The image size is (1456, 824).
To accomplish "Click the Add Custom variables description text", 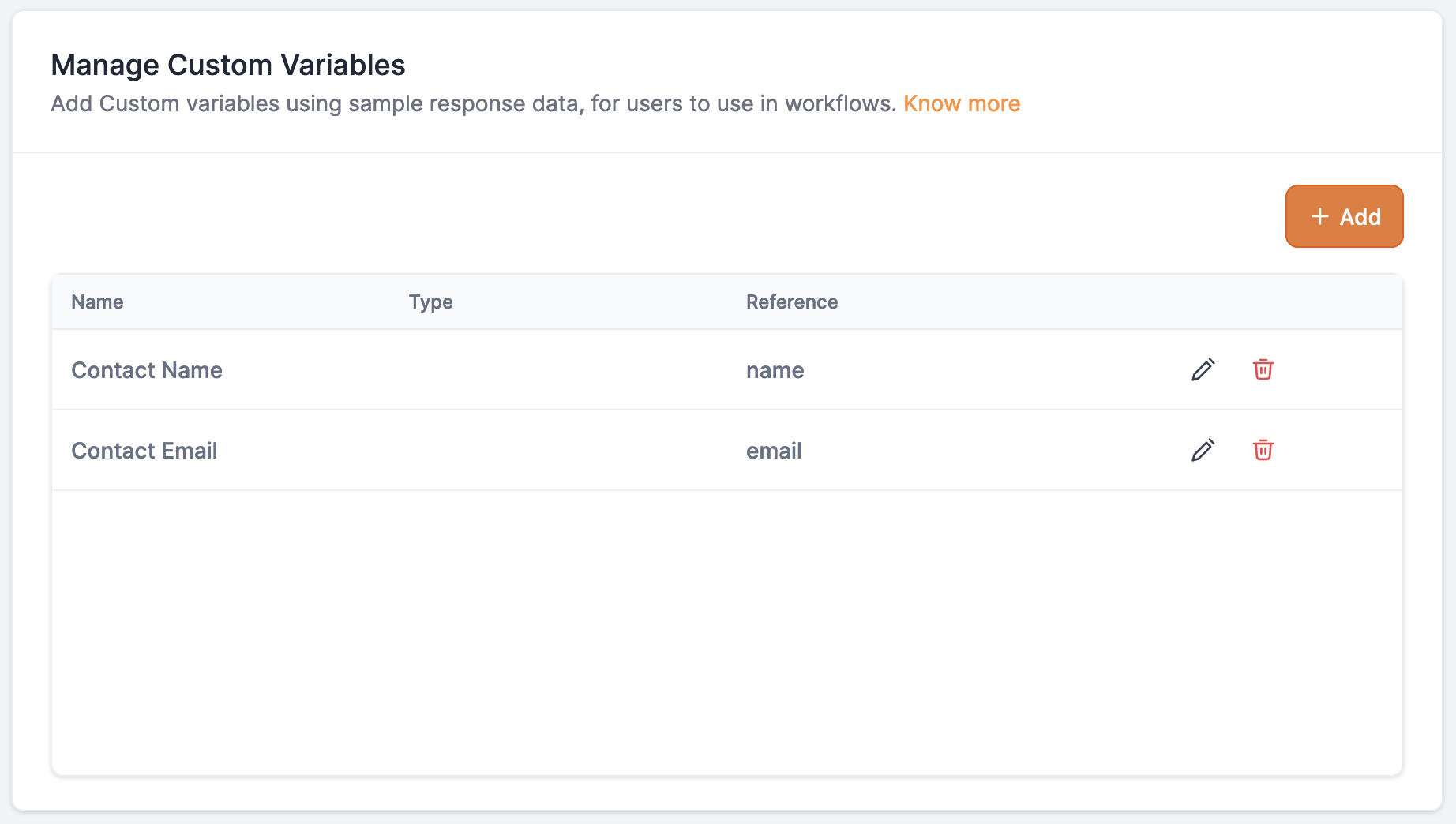I will click(x=473, y=103).
